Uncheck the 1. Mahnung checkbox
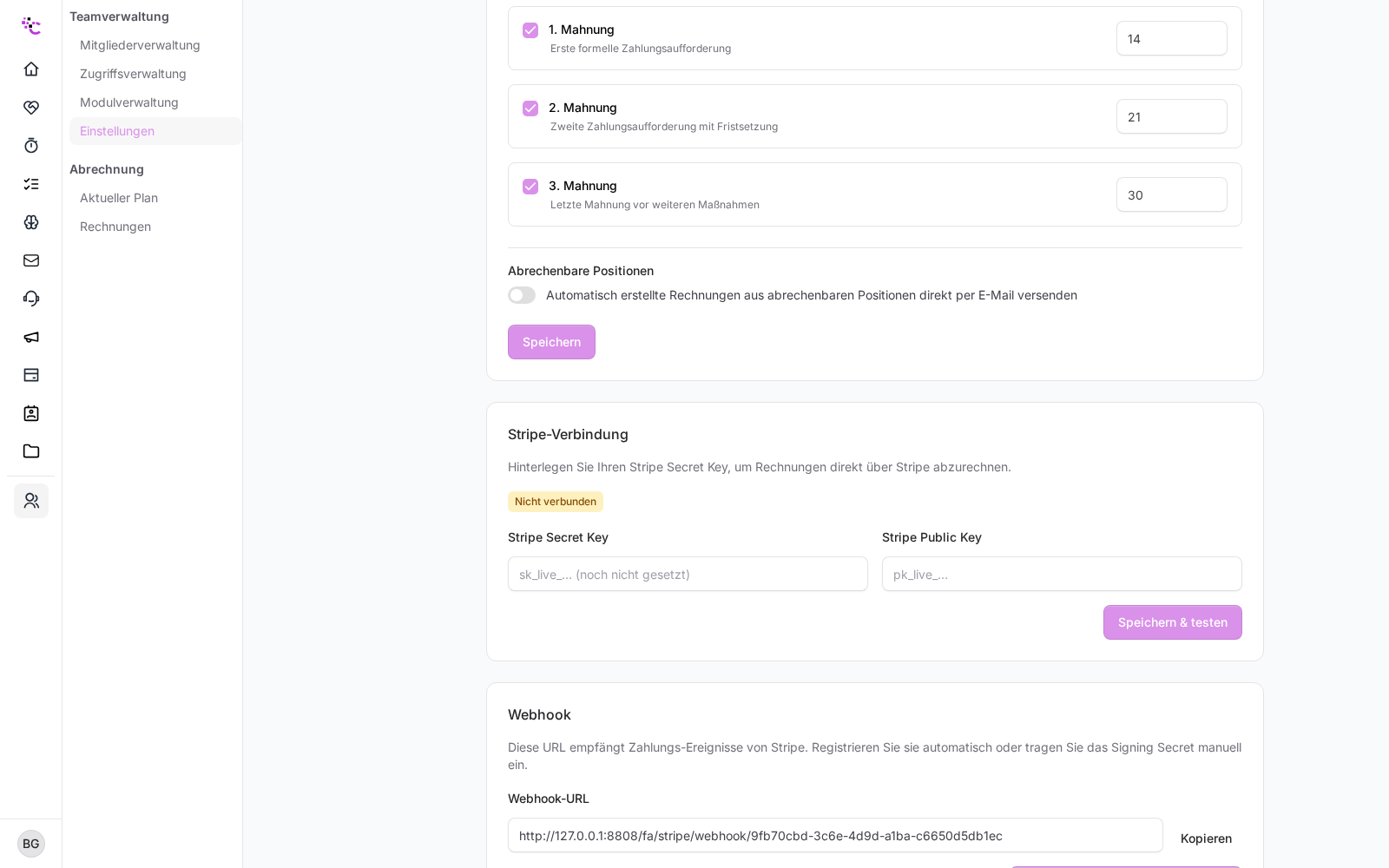Screen dimensions: 1389x868 pyautogui.click(x=530, y=30)
